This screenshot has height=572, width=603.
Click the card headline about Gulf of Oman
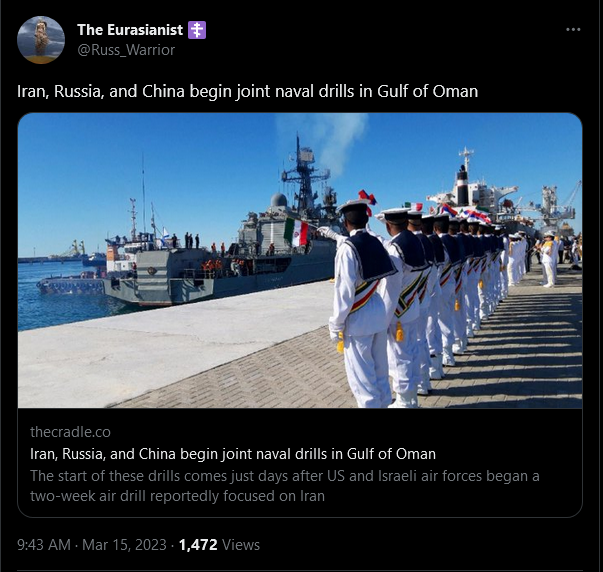[x=233, y=454]
